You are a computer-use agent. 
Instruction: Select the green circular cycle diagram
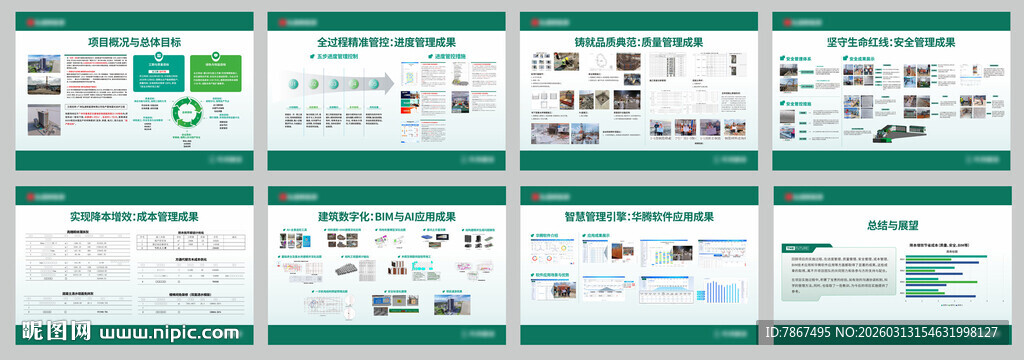[x=187, y=112]
